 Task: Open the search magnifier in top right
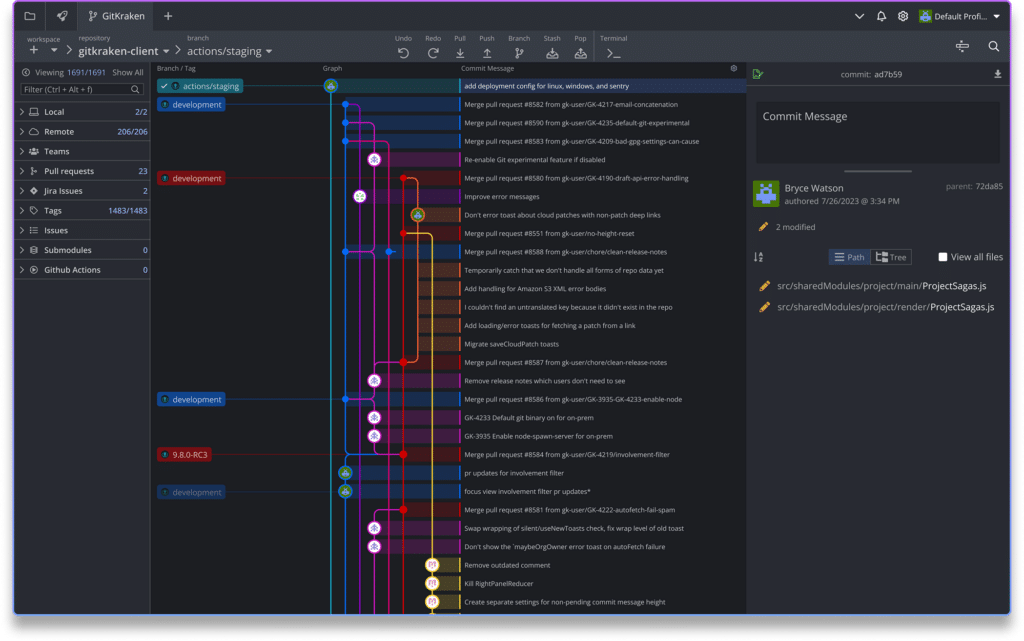pyautogui.click(x=993, y=46)
